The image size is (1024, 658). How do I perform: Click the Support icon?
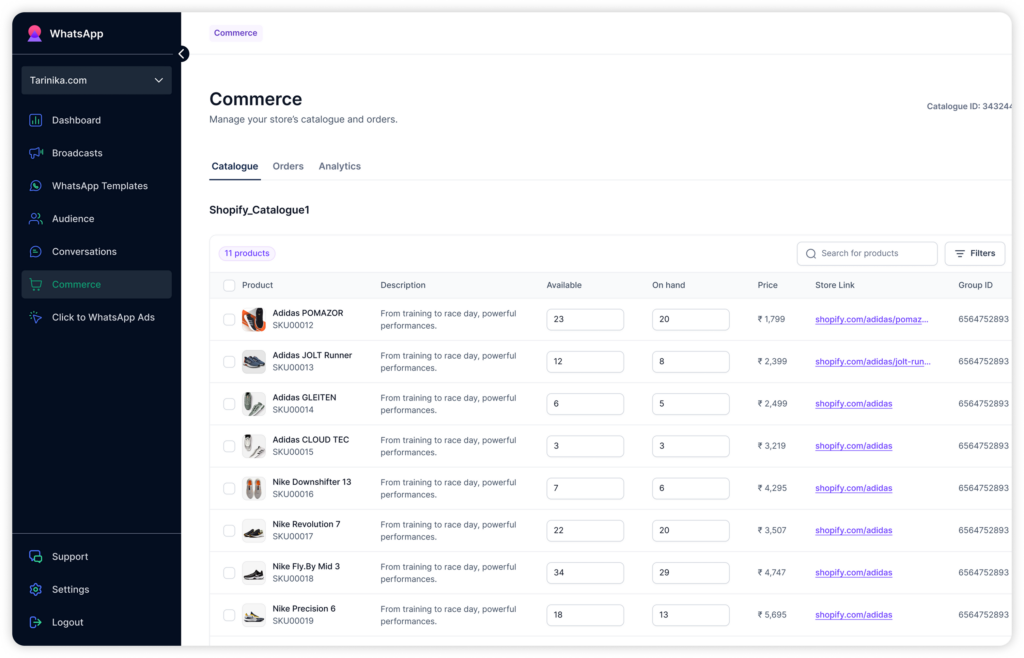(35, 557)
